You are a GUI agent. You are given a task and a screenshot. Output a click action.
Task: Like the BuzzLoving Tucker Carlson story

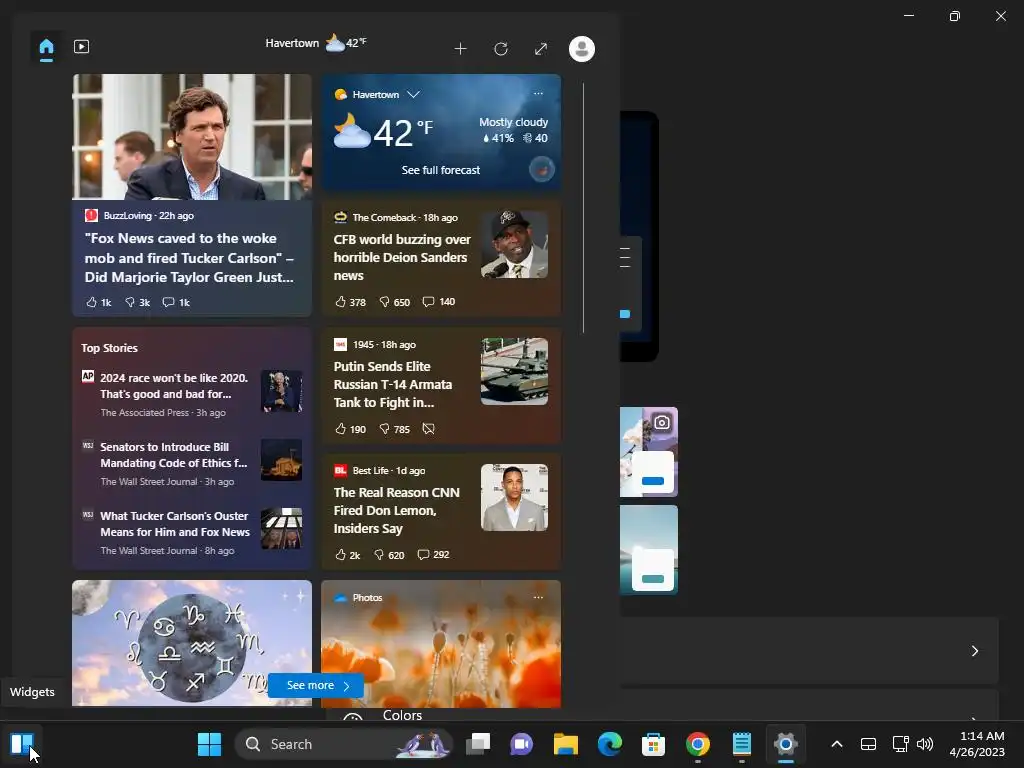[x=99, y=302]
